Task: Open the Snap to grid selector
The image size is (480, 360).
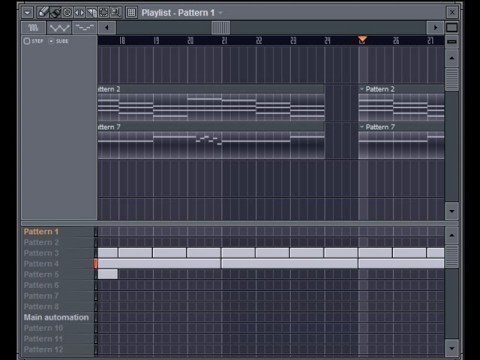Action: (131, 13)
